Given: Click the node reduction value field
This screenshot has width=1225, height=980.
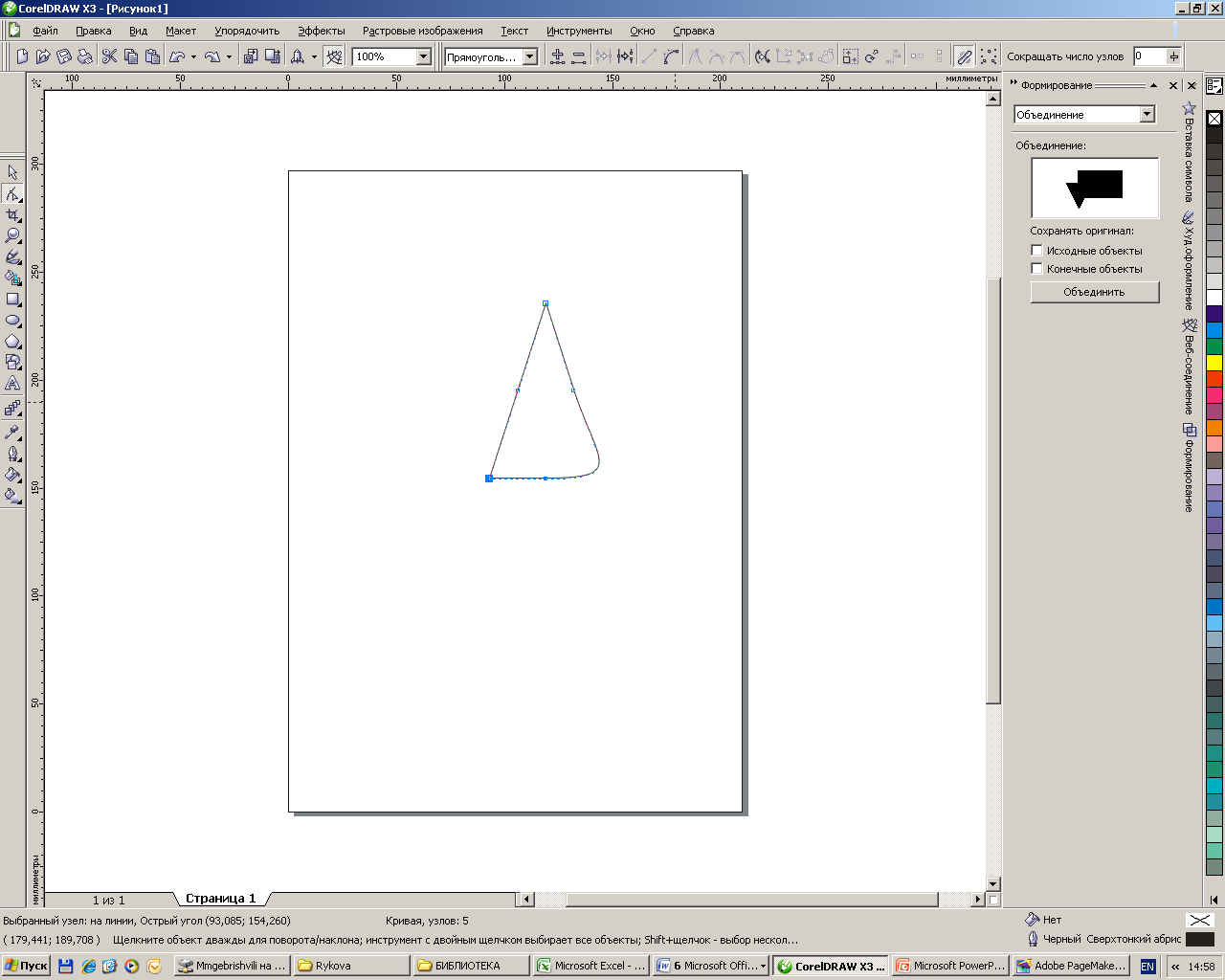Looking at the screenshot, I should [x=1149, y=56].
